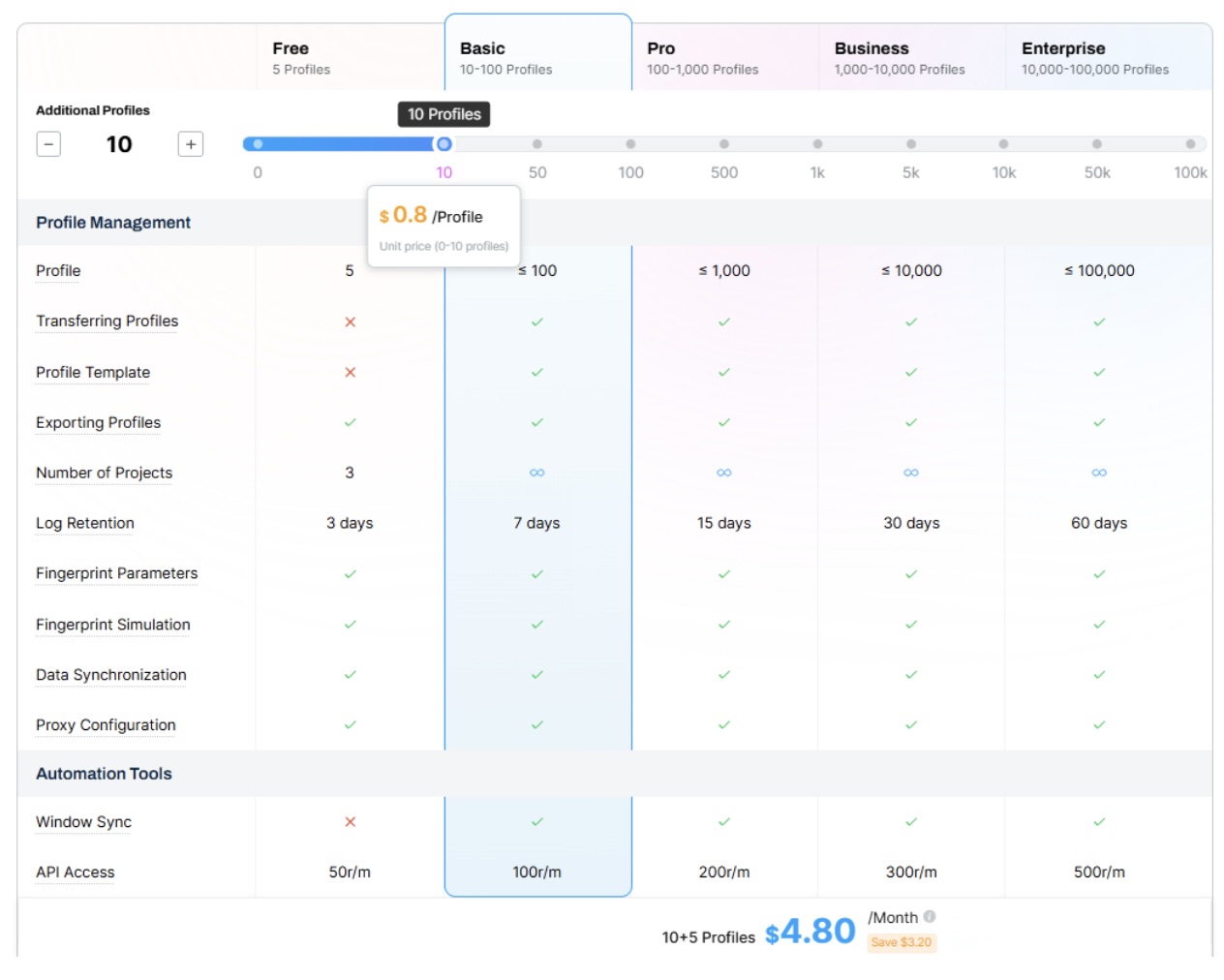Click the 1k stop on profile slider
The height and width of the screenshot is (980, 1224).
(x=817, y=144)
